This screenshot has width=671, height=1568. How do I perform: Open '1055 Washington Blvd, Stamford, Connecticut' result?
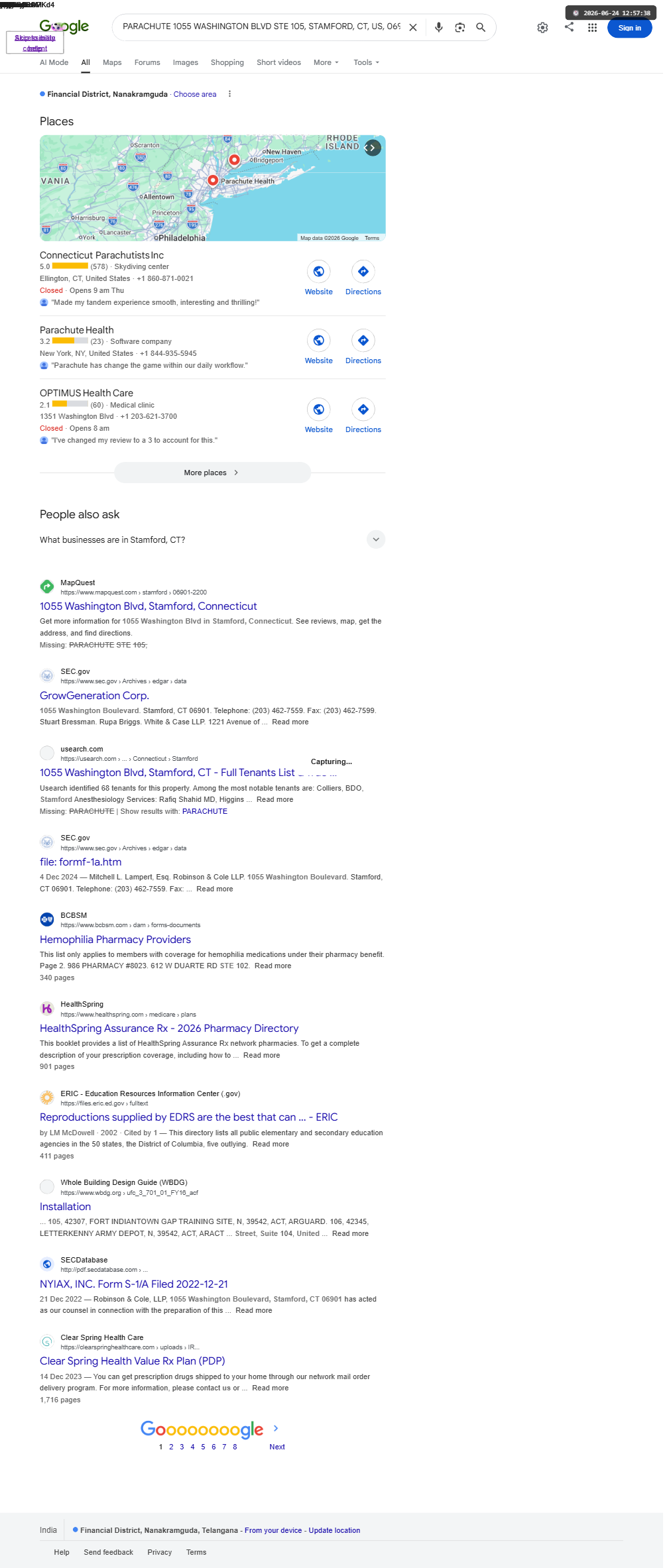[149, 606]
